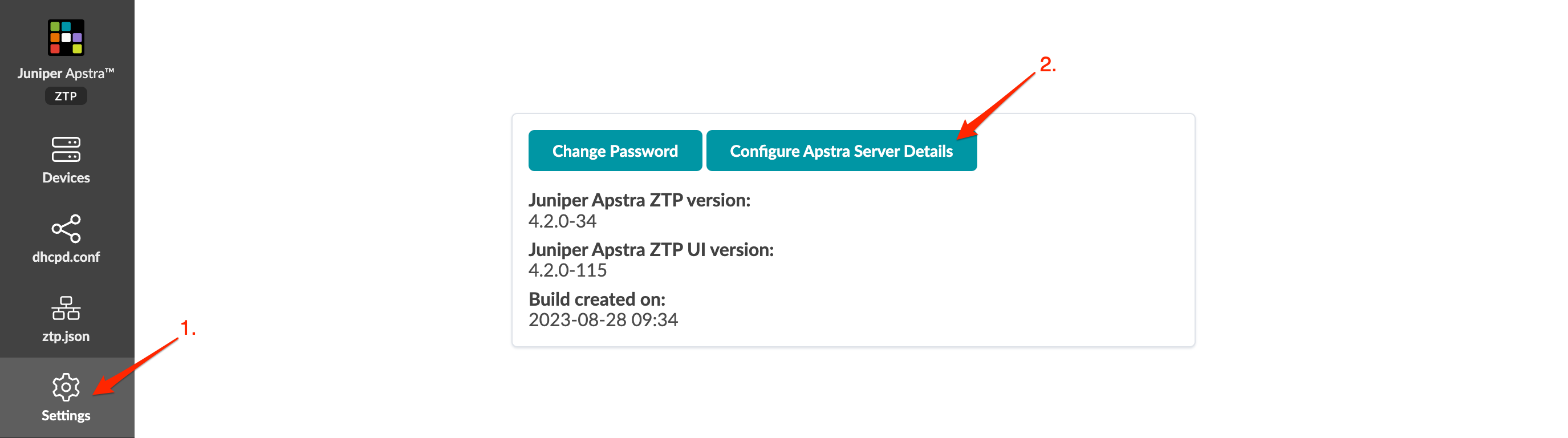
Task: Click the UI version value 4.2.0-115
Action: click(567, 270)
